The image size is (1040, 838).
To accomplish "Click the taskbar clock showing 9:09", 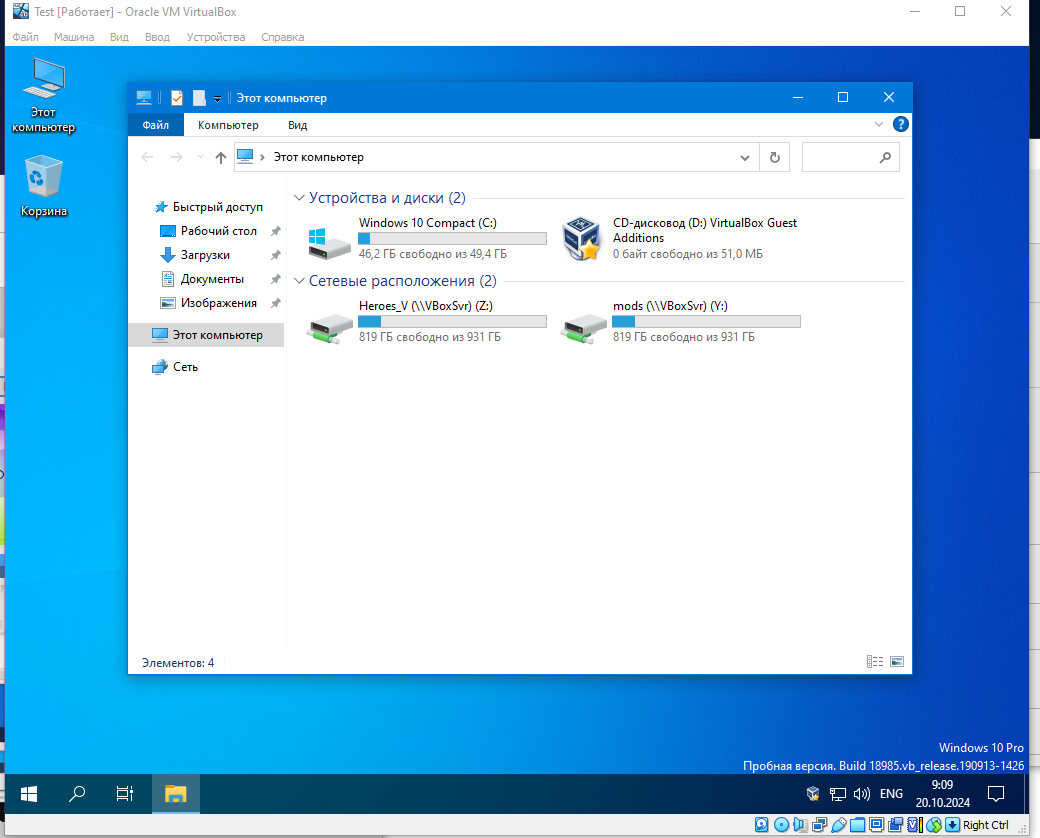I will click(942, 794).
